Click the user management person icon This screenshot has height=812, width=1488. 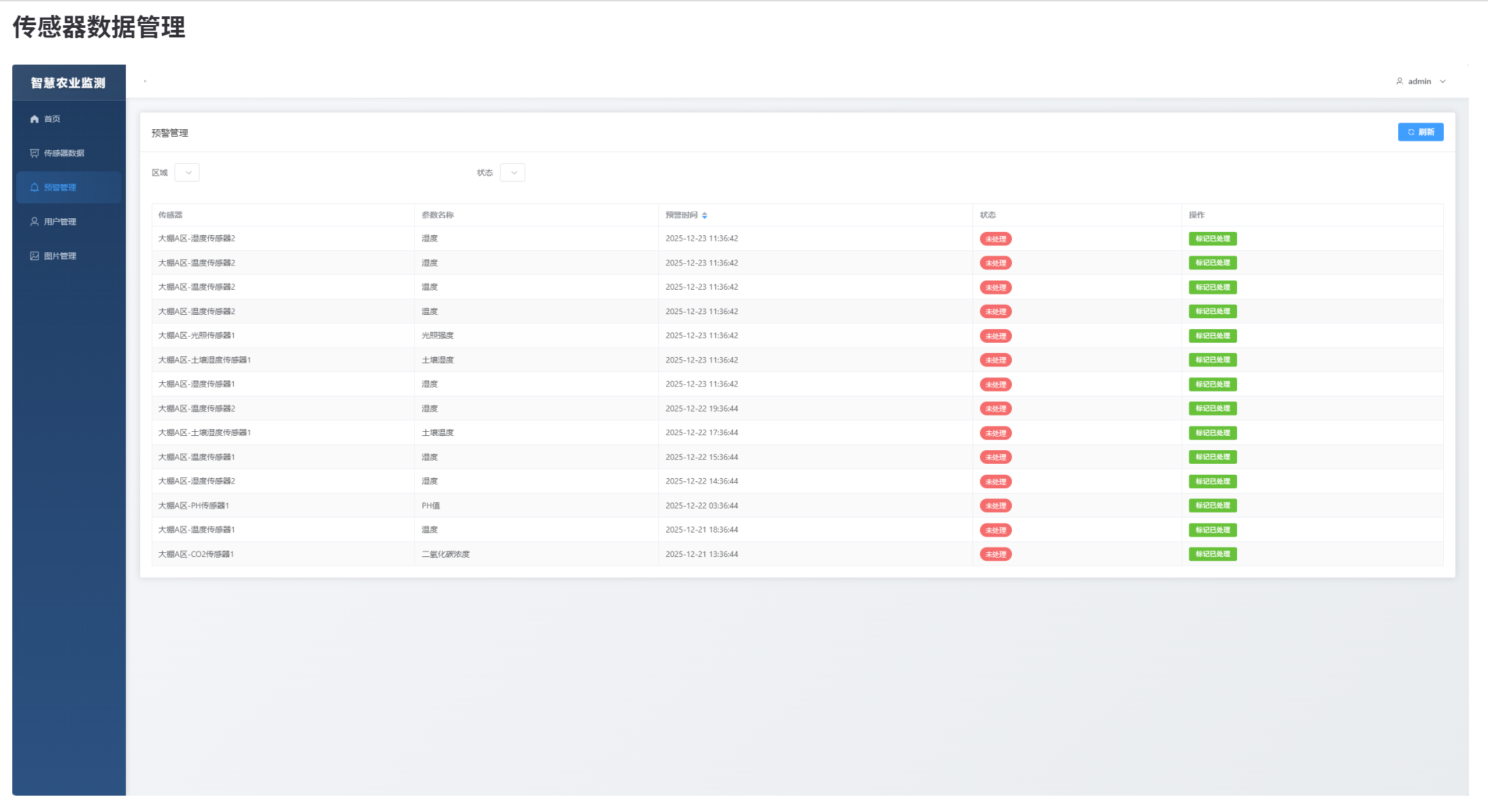click(35, 222)
